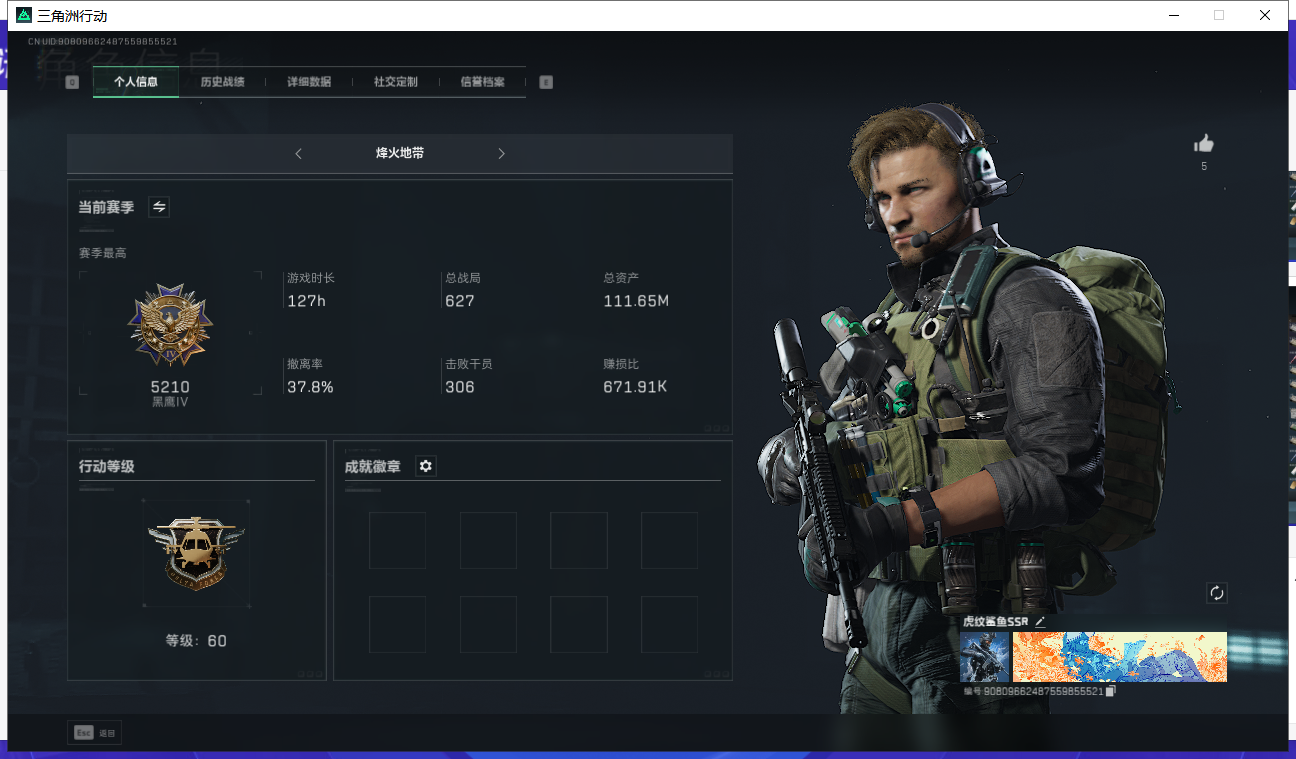This screenshot has height=759, width=1296.
Task: Click the 当前赛季 heading
Action: coord(106,207)
